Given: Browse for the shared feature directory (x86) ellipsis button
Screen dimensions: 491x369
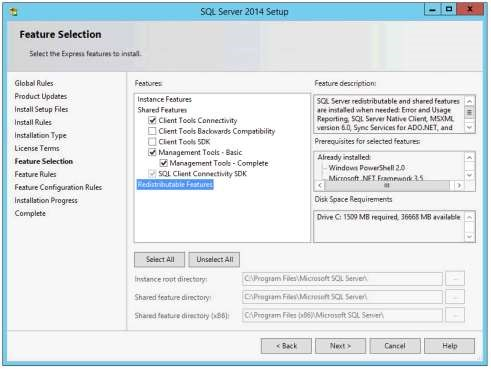Looking at the screenshot, I should pos(455,315).
